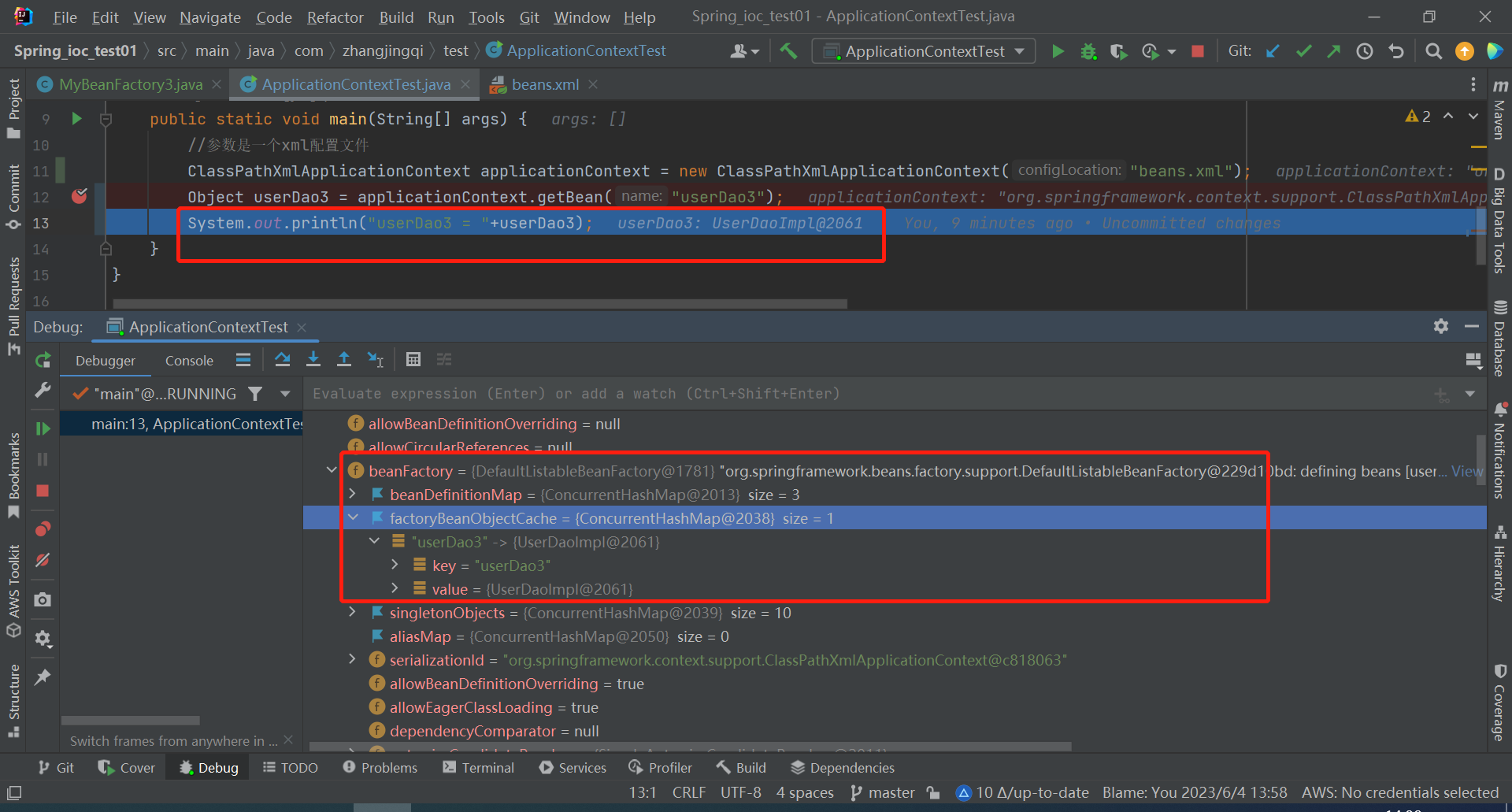Show Git history clock icon

(x=1365, y=51)
